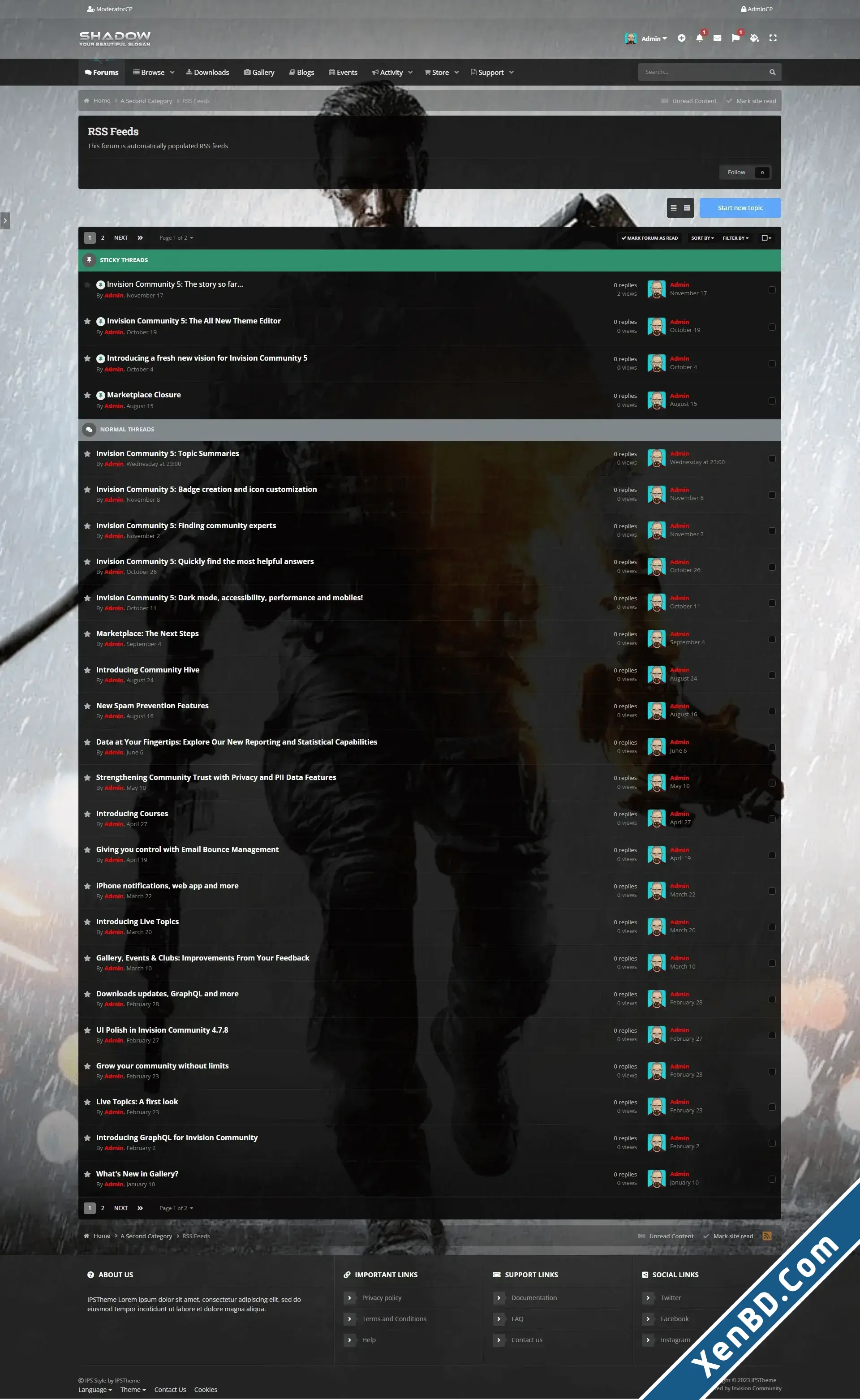Click the last page double arrow in bottom pagination

(x=140, y=1208)
